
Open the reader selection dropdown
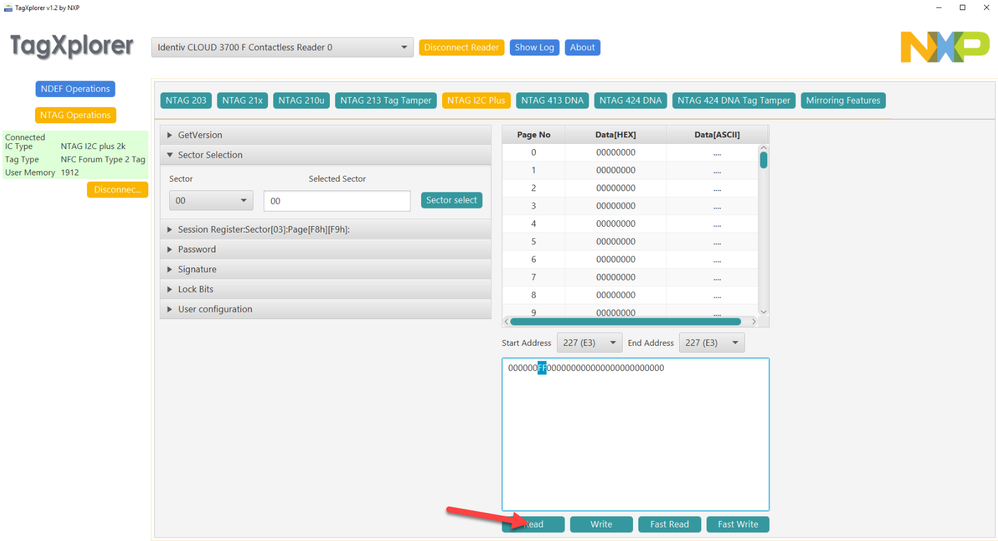click(282, 47)
